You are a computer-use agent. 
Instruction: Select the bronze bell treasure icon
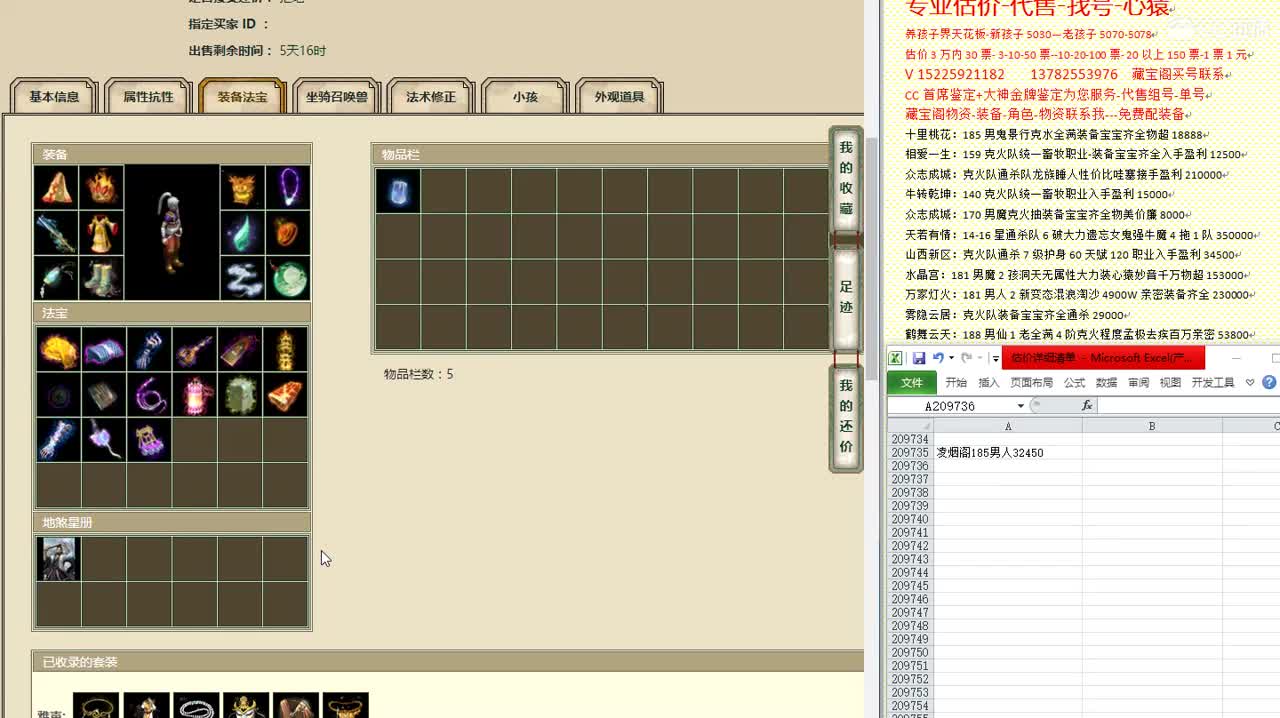[240, 350]
